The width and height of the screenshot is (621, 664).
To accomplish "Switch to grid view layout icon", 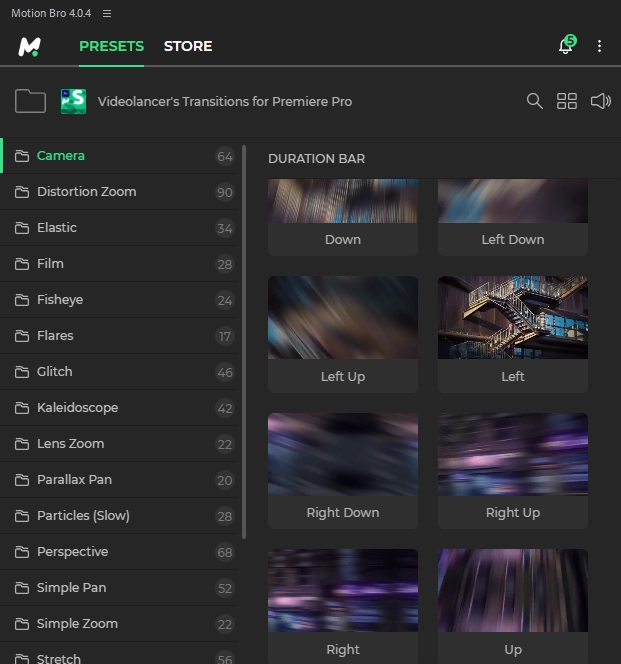I will coord(567,101).
